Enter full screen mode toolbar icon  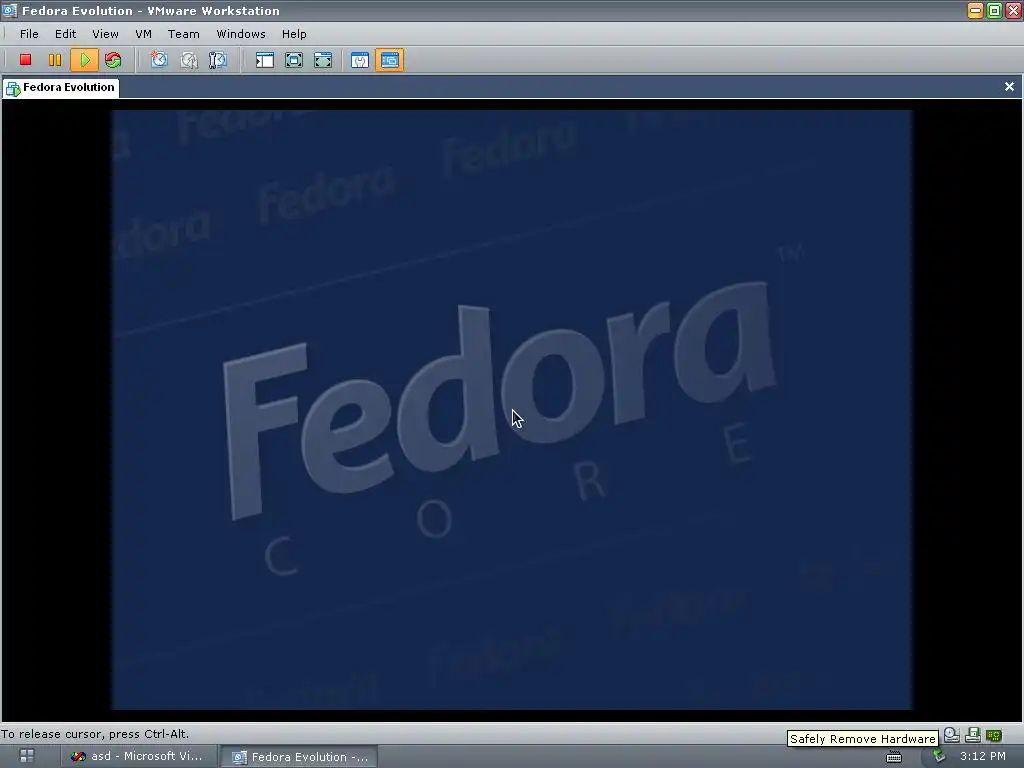point(323,60)
